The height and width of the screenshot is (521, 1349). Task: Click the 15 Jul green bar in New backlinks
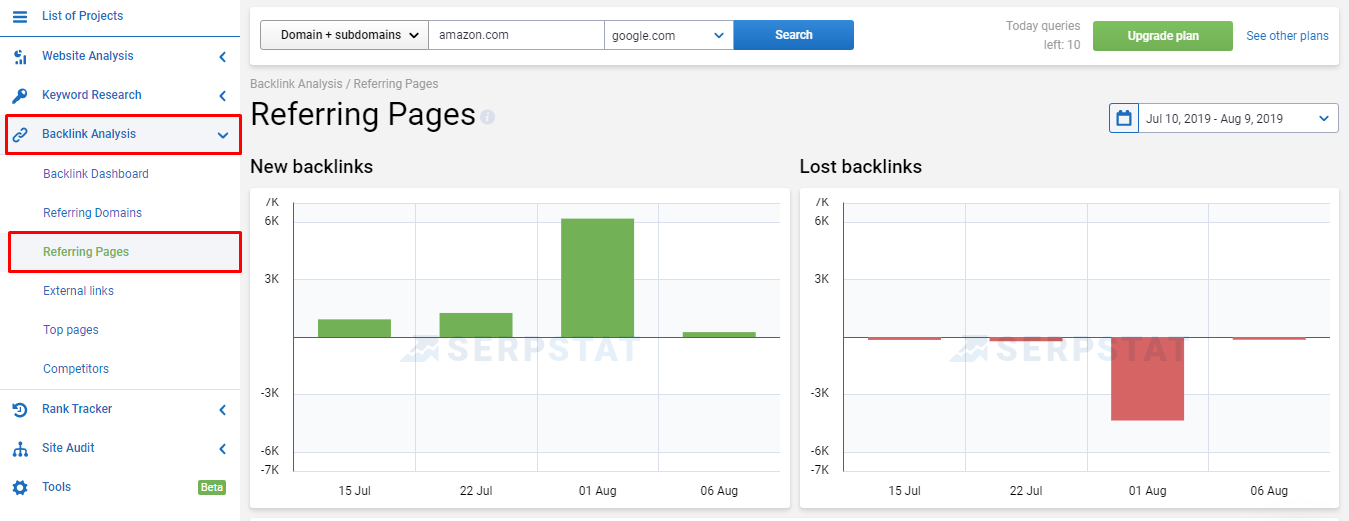point(355,328)
